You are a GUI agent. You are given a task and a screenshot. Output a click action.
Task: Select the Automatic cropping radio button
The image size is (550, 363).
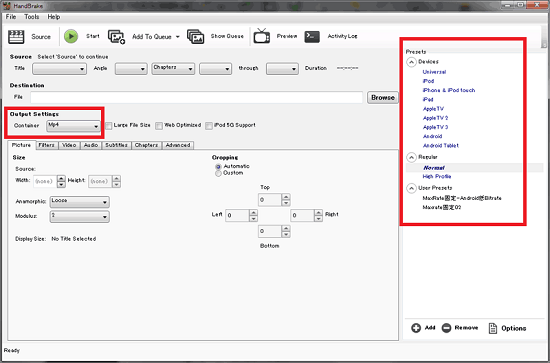218,167
